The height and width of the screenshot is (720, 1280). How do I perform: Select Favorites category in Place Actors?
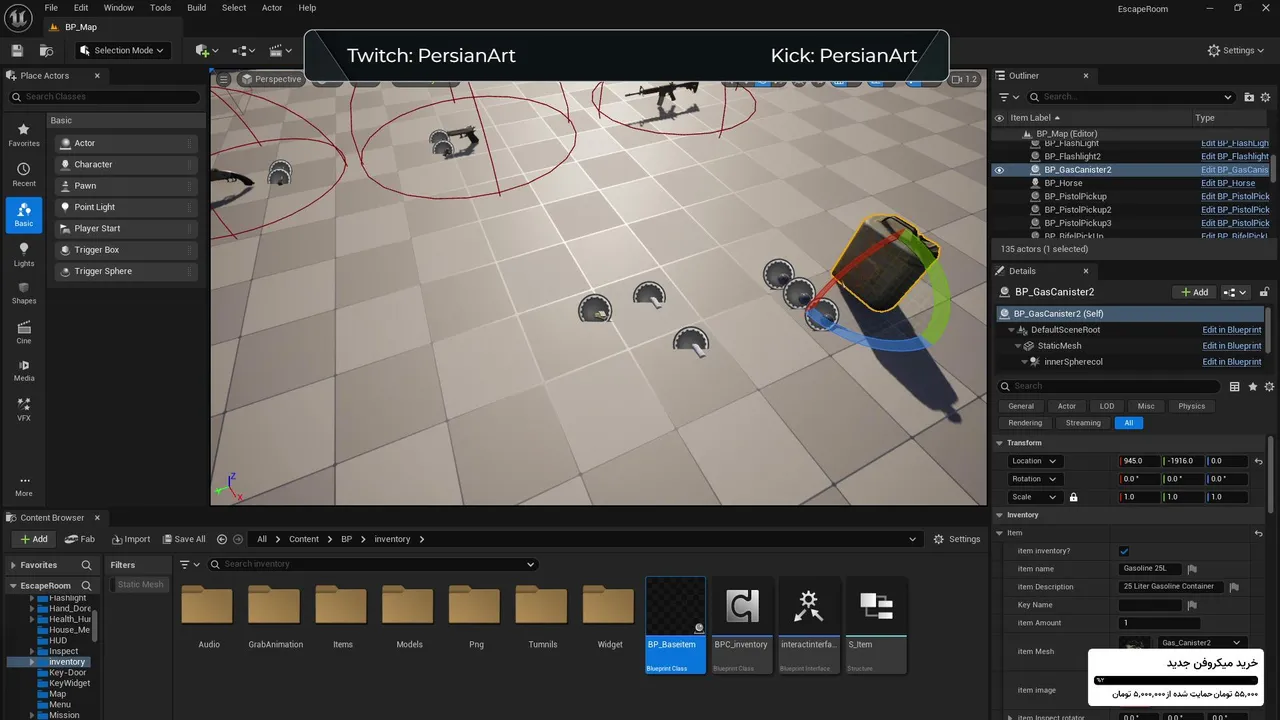click(24, 135)
